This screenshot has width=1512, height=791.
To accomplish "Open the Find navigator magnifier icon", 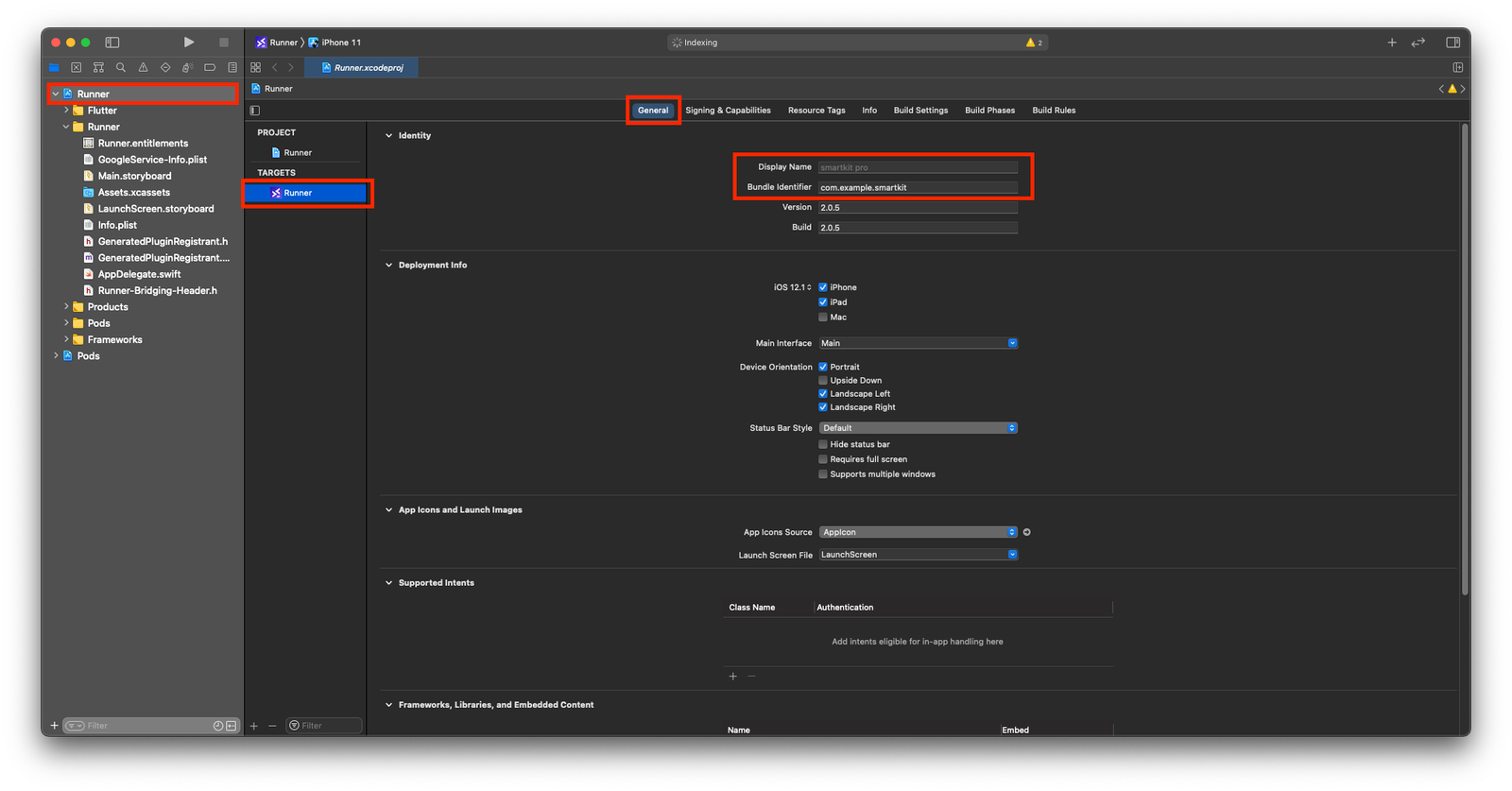I will tap(121, 68).
